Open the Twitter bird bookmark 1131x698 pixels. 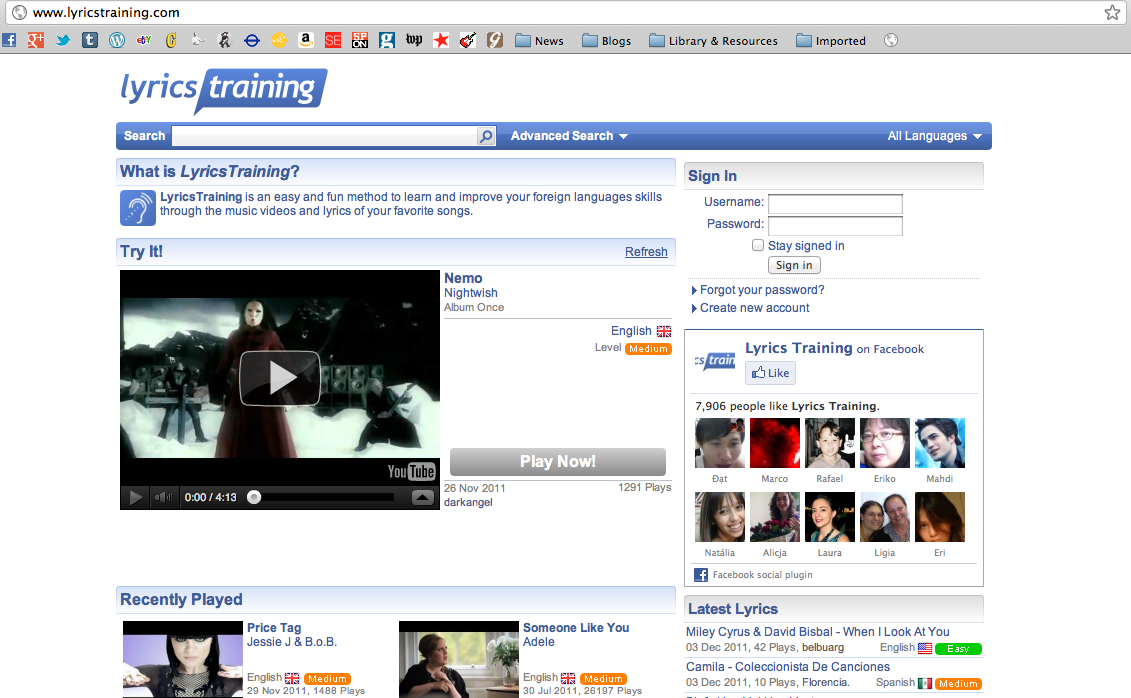click(63, 40)
